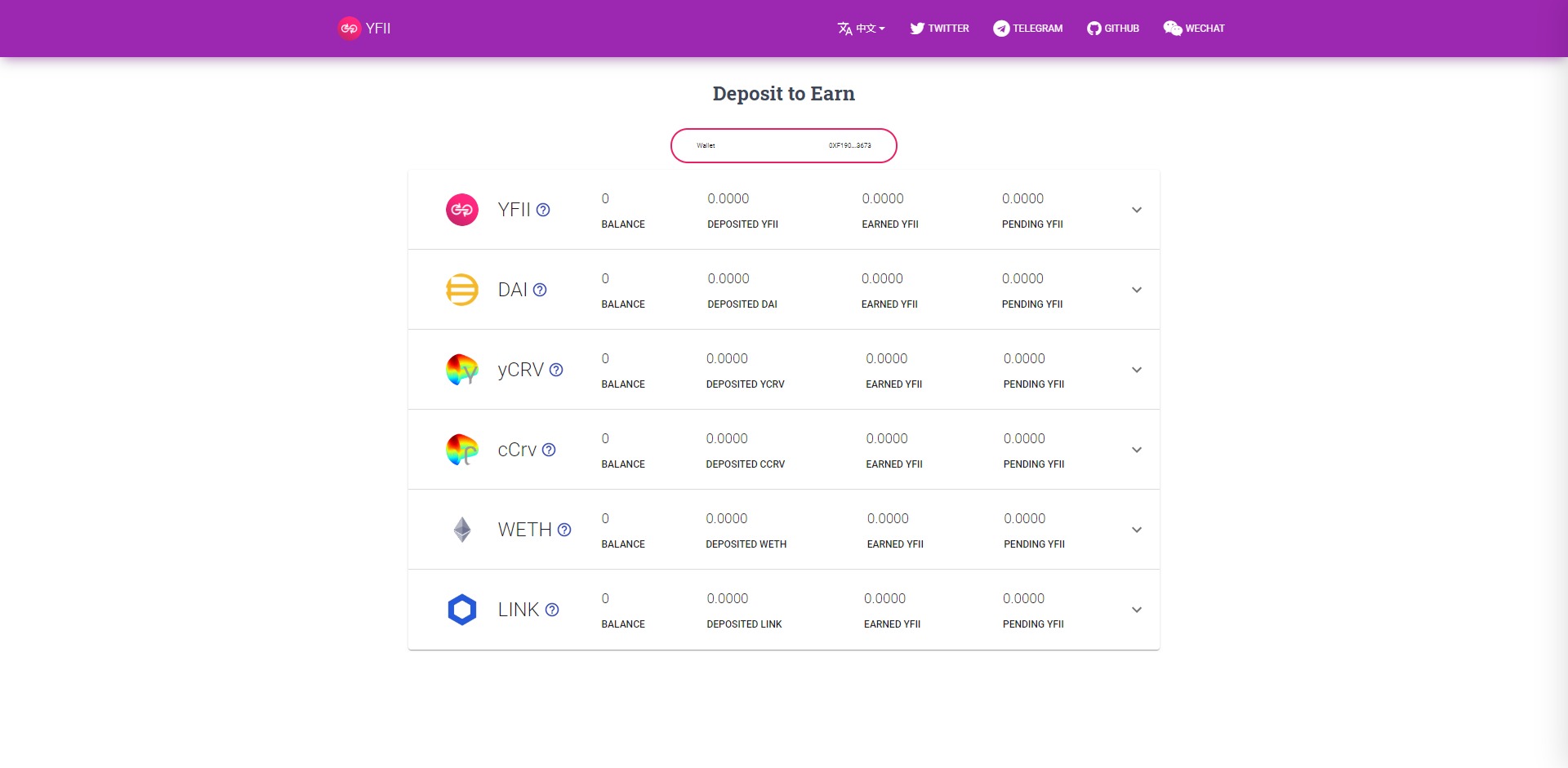Click the LINK Chainlink icon

(462, 610)
